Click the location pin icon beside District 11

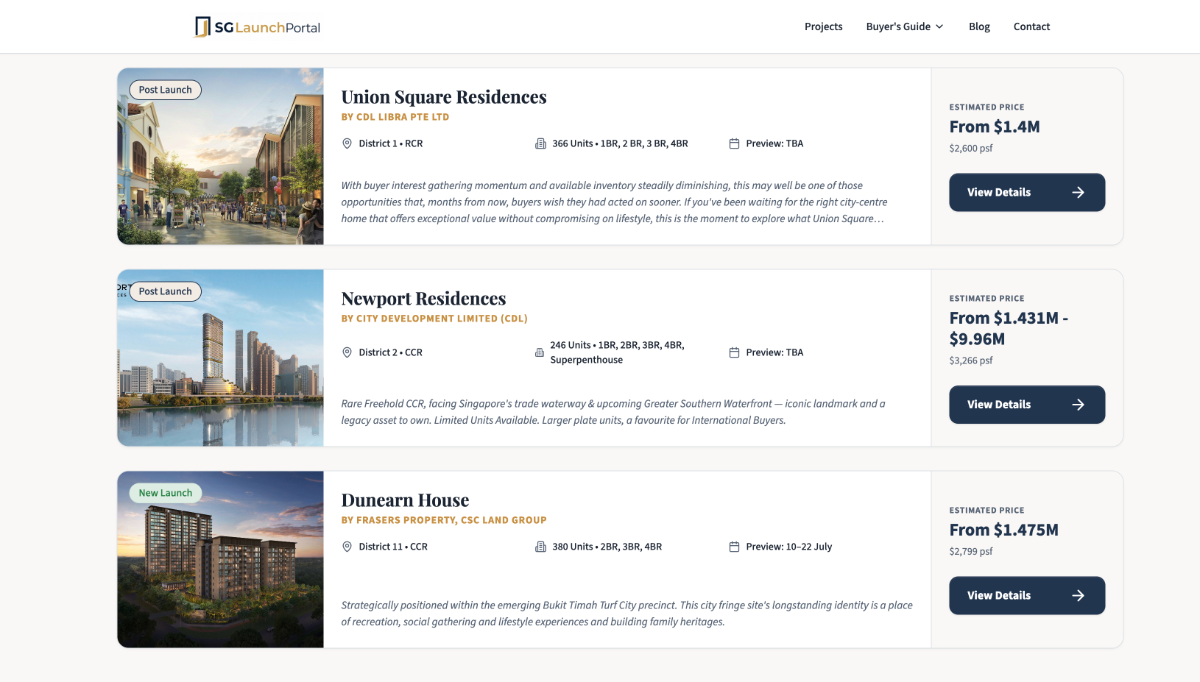pyautogui.click(x=347, y=547)
